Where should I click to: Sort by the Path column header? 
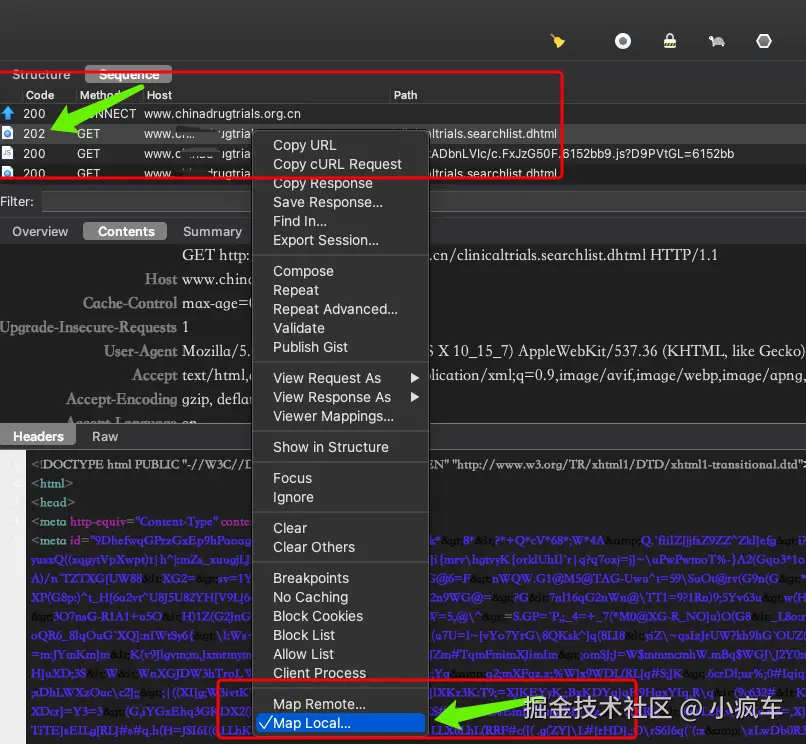406,95
